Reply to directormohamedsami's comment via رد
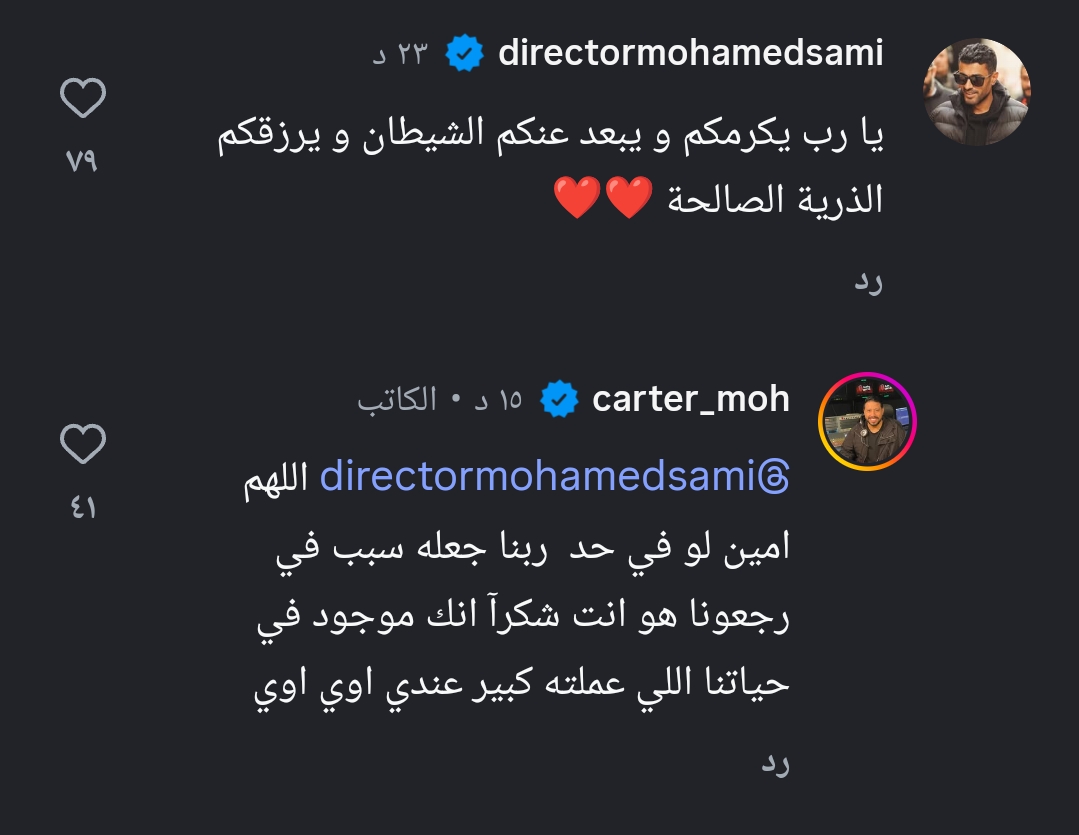 [x=868, y=283]
